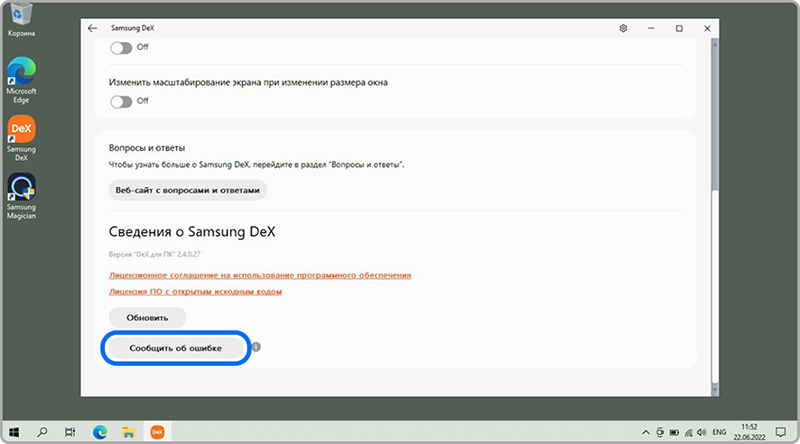
Task: Open Веб-сайт с вопросами и ответами
Action: [x=187, y=190]
